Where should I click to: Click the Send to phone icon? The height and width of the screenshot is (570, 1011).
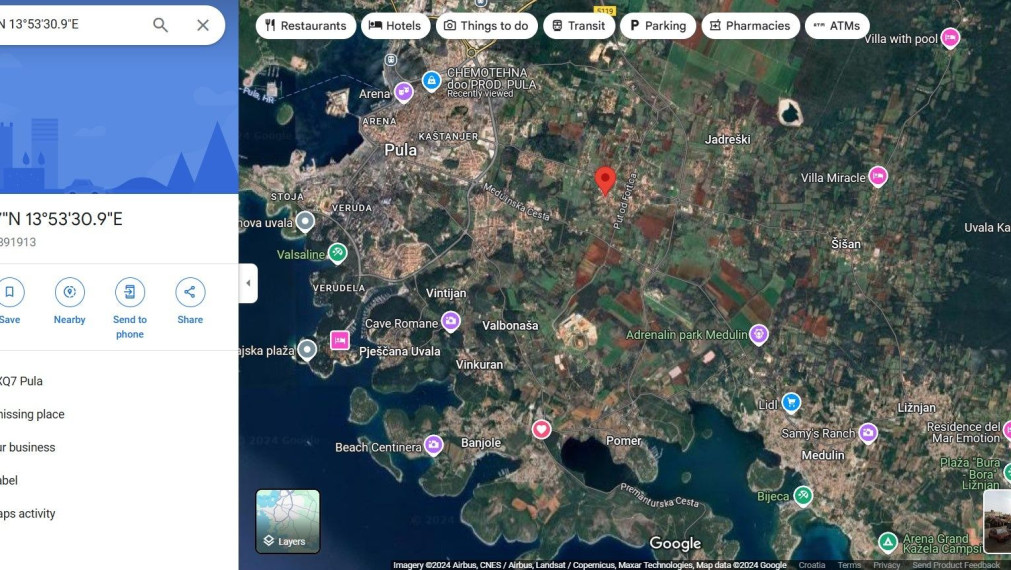click(130, 292)
